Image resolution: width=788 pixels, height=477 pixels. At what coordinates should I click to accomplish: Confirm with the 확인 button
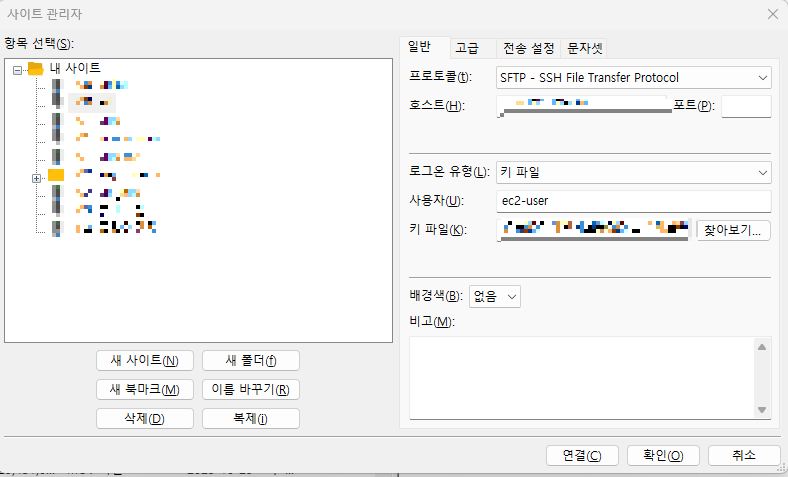(x=663, y=455)
